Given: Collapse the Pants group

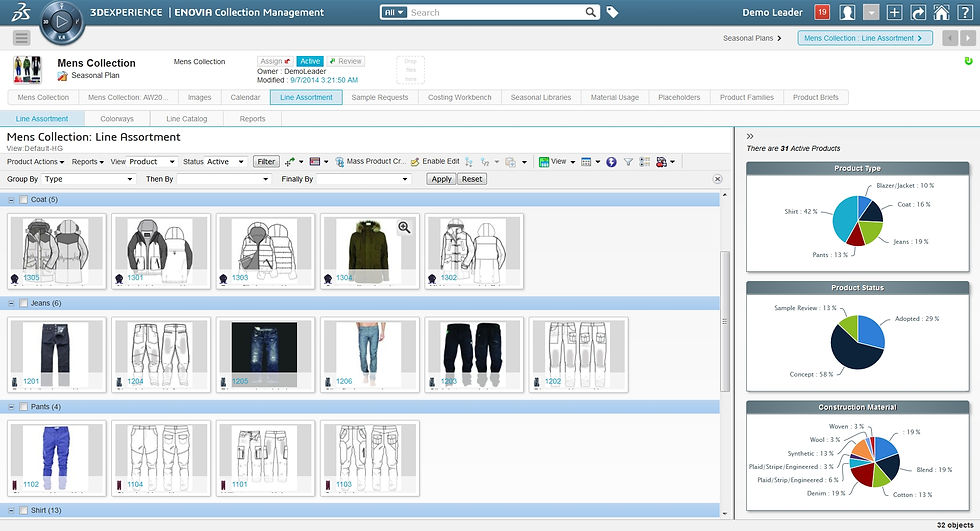Looking at the screenshot, I should pos(11,407).
